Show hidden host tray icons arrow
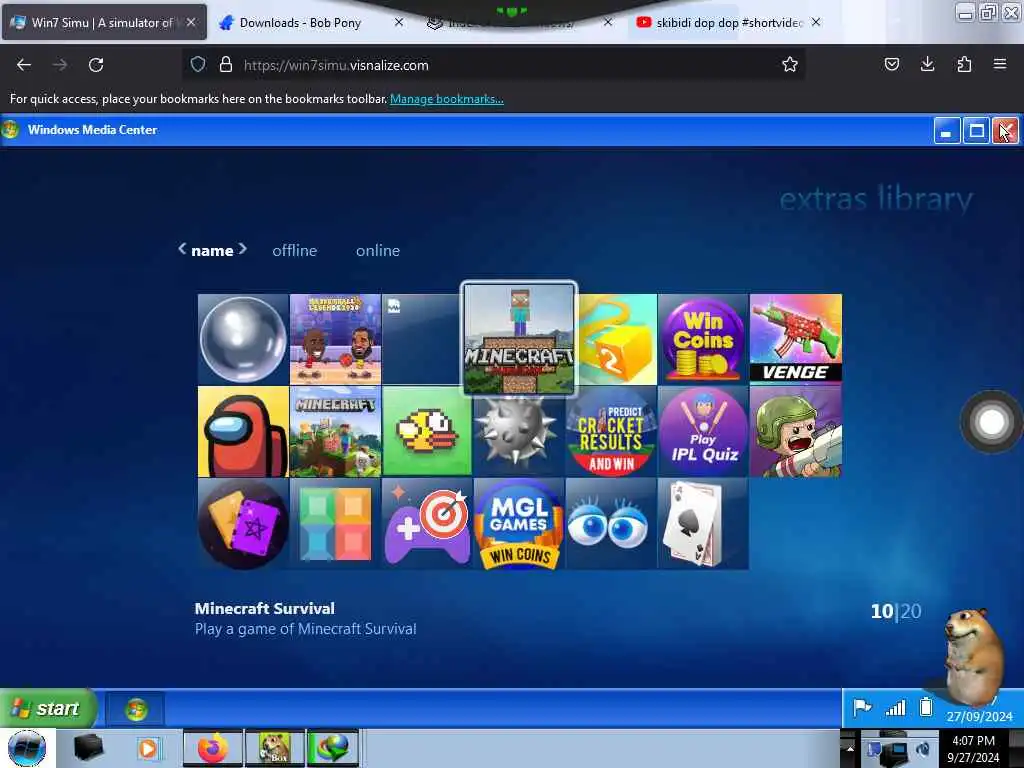 pos(850,748)
